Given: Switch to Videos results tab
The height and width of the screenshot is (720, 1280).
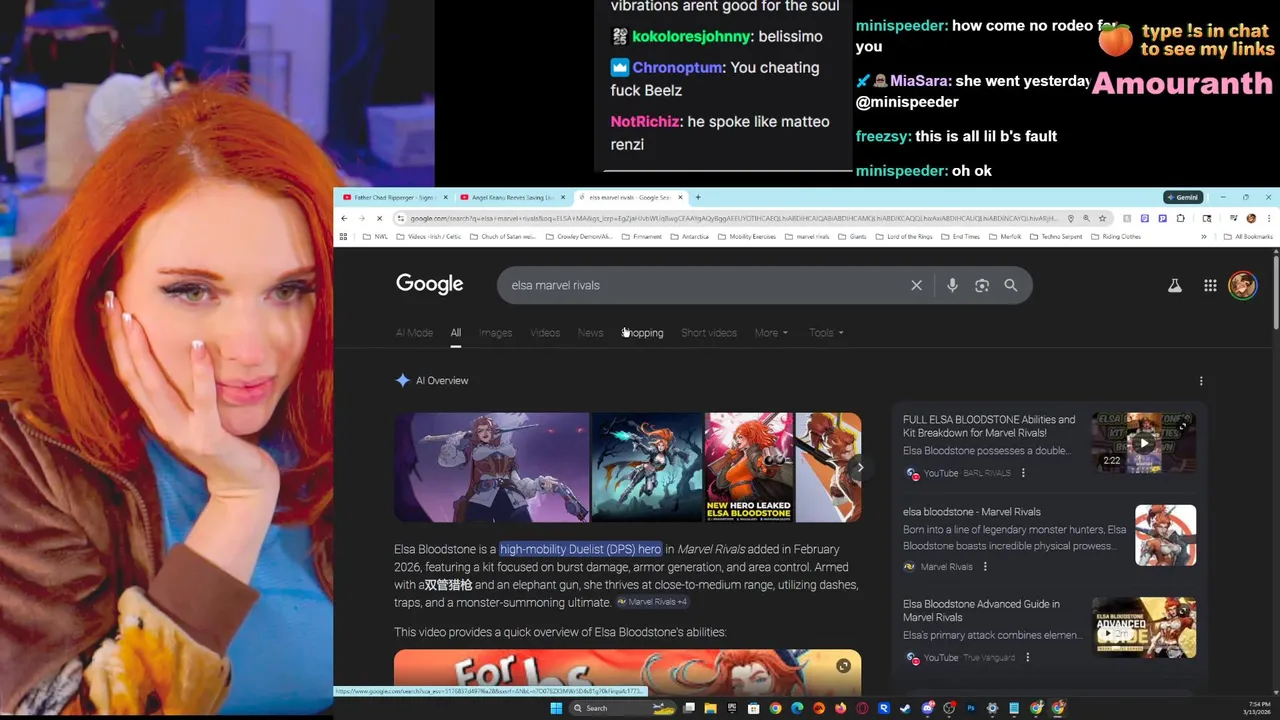Looking at the screenshot, I should pyautogui.click(x=545, y=333).
